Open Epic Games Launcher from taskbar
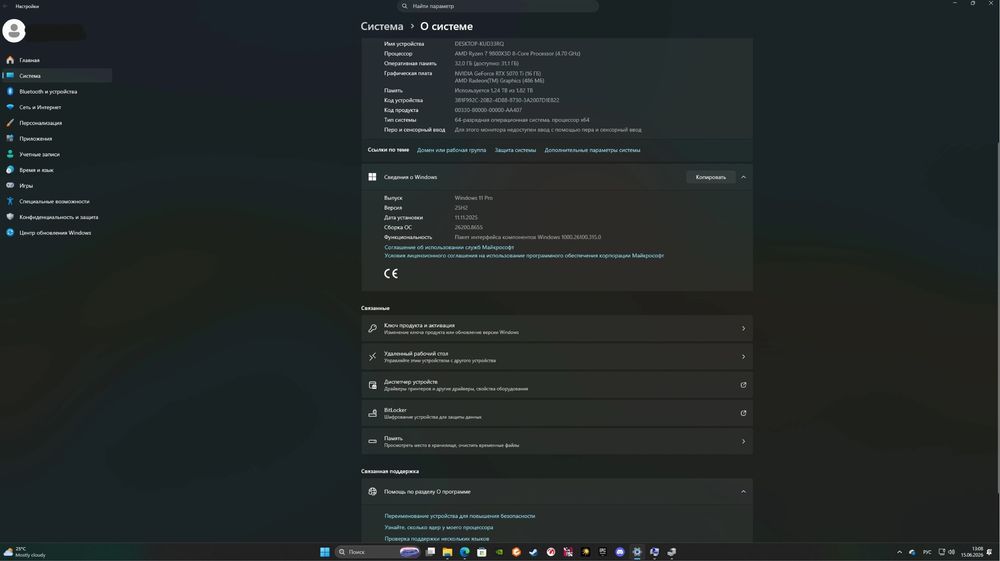This screenshot has height=561, width=1000. (x=603, y=552)
